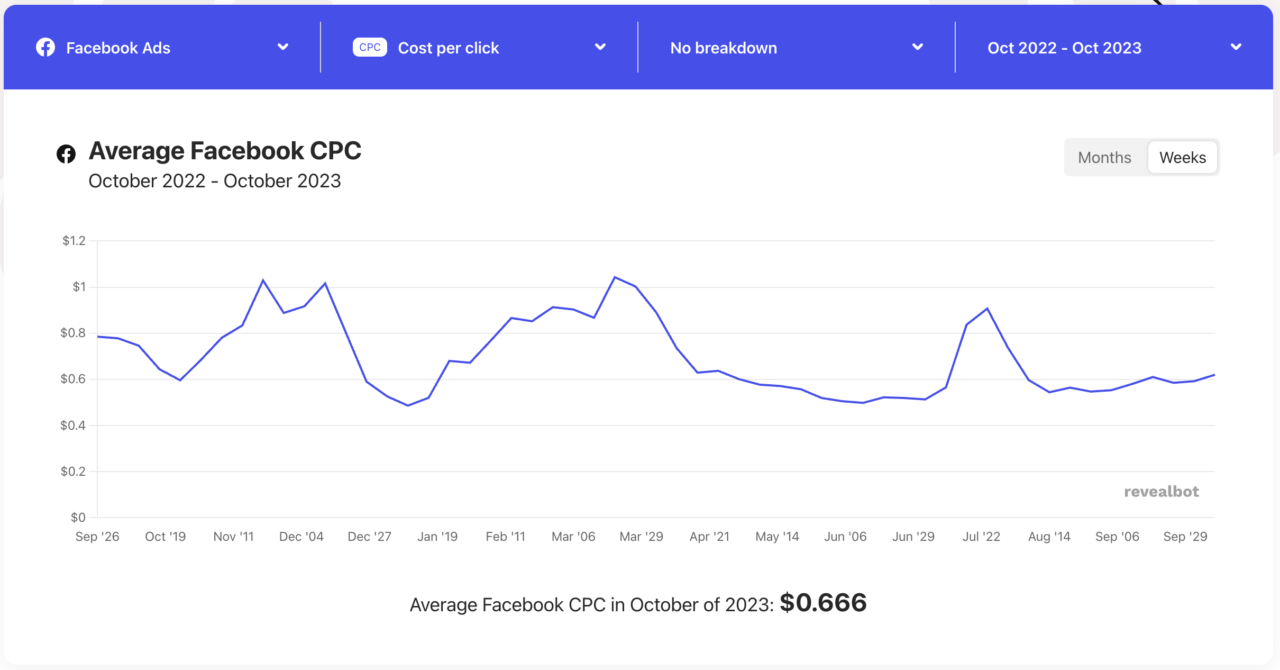Click Facebook icon beside Average Facebook CPC title
The height and width of the screenshot is (670, 1280).
click(66, 153)
